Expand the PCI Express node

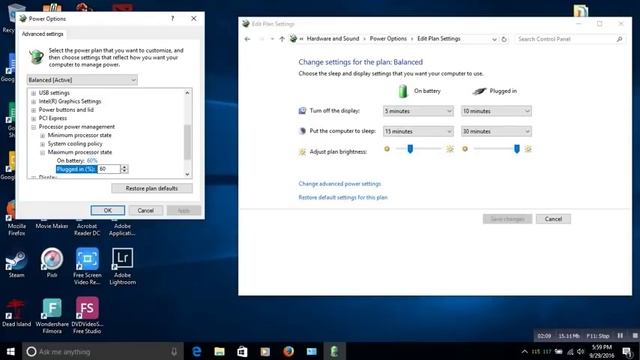33,119
